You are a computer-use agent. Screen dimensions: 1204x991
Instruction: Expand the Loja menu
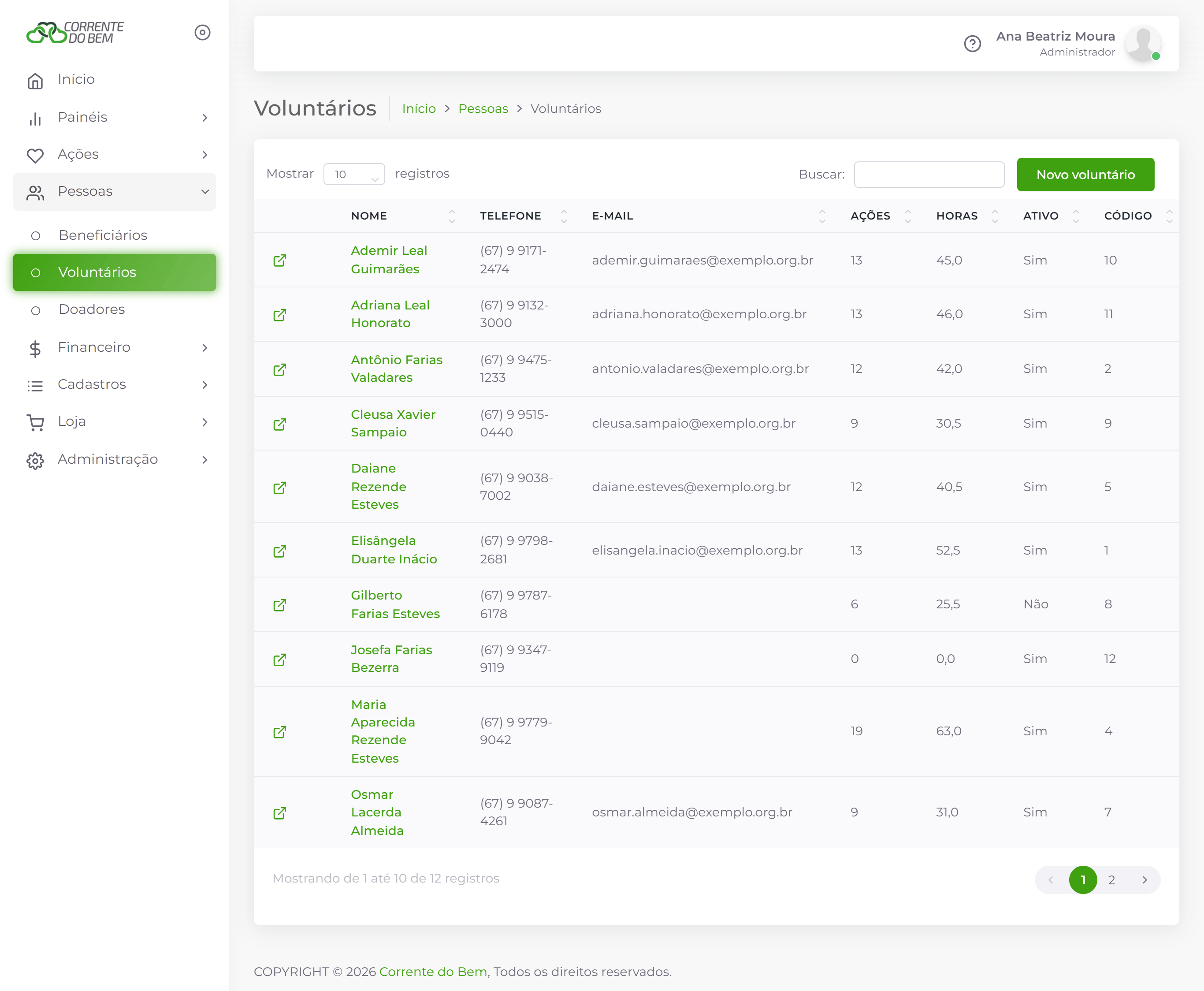[x=115, y=421]
